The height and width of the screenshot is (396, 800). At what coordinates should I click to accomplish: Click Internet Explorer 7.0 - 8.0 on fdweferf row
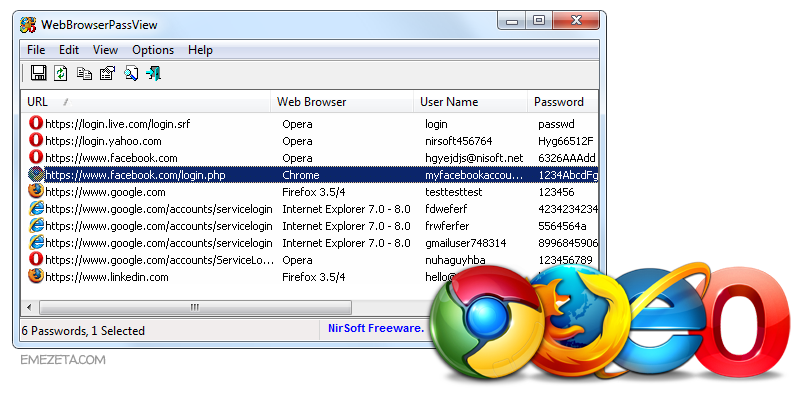click(x=346, y=209)
